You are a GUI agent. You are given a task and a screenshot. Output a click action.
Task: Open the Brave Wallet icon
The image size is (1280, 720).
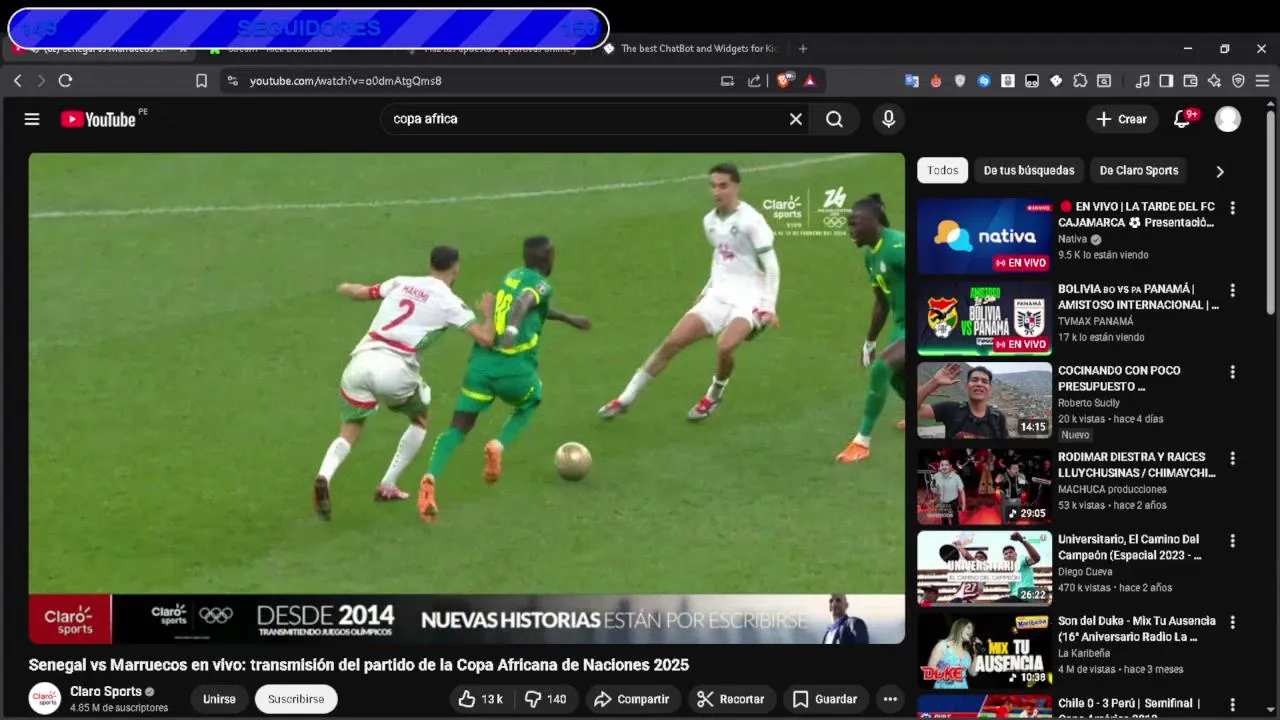coord(1190,81)
